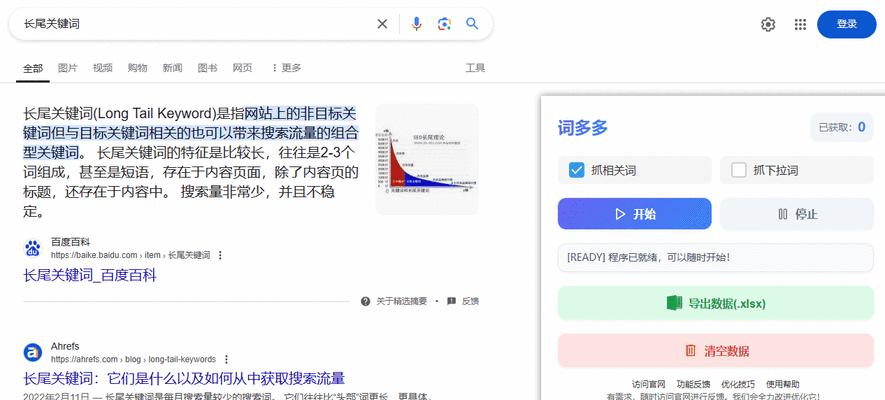Switch to the 购物 tab
Screen dimensions: 885x400
tap(137, 68)
